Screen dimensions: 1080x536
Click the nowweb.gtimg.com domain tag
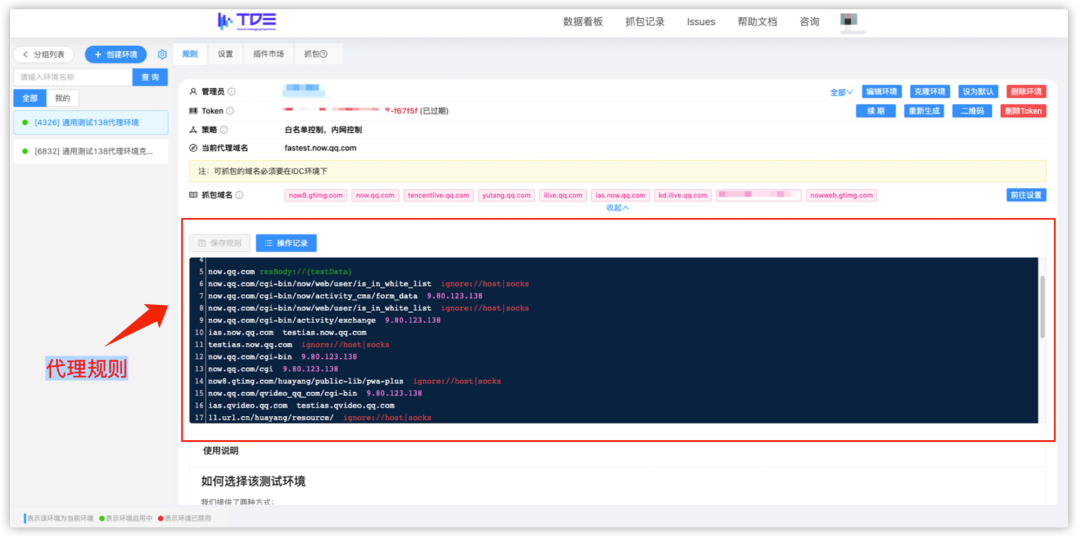pyautogui.click(x=842, y=195)
